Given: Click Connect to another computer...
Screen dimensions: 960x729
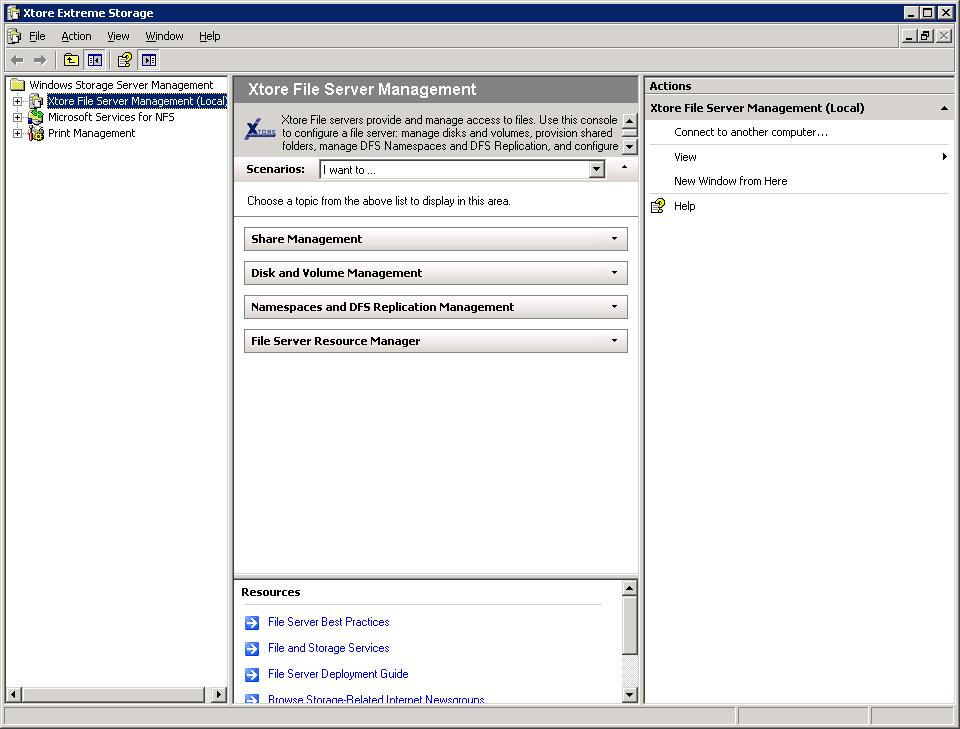Looking at the screenshot, I should (751, 132).
